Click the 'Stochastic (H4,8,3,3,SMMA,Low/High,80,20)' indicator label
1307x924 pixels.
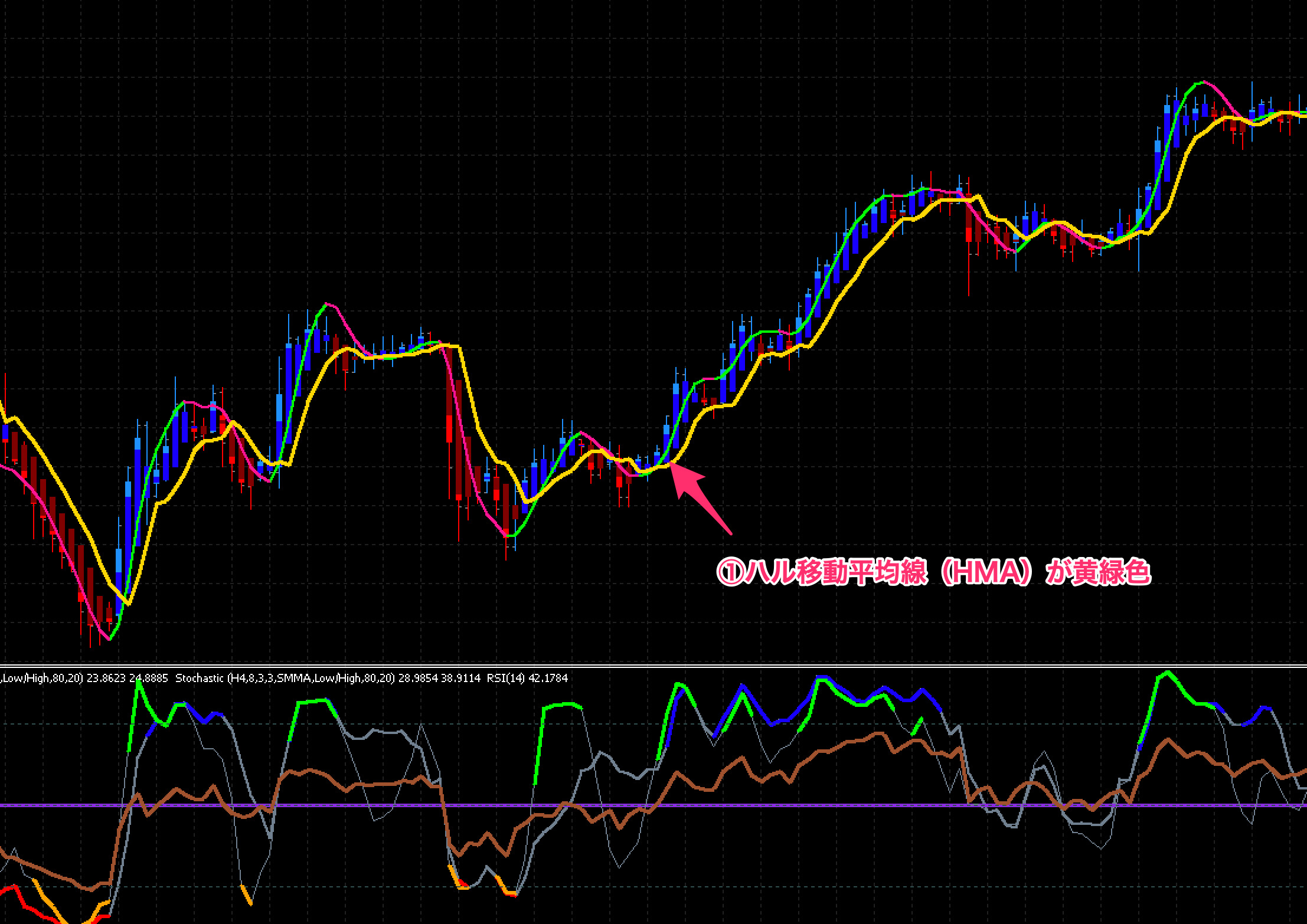[285, 679]
